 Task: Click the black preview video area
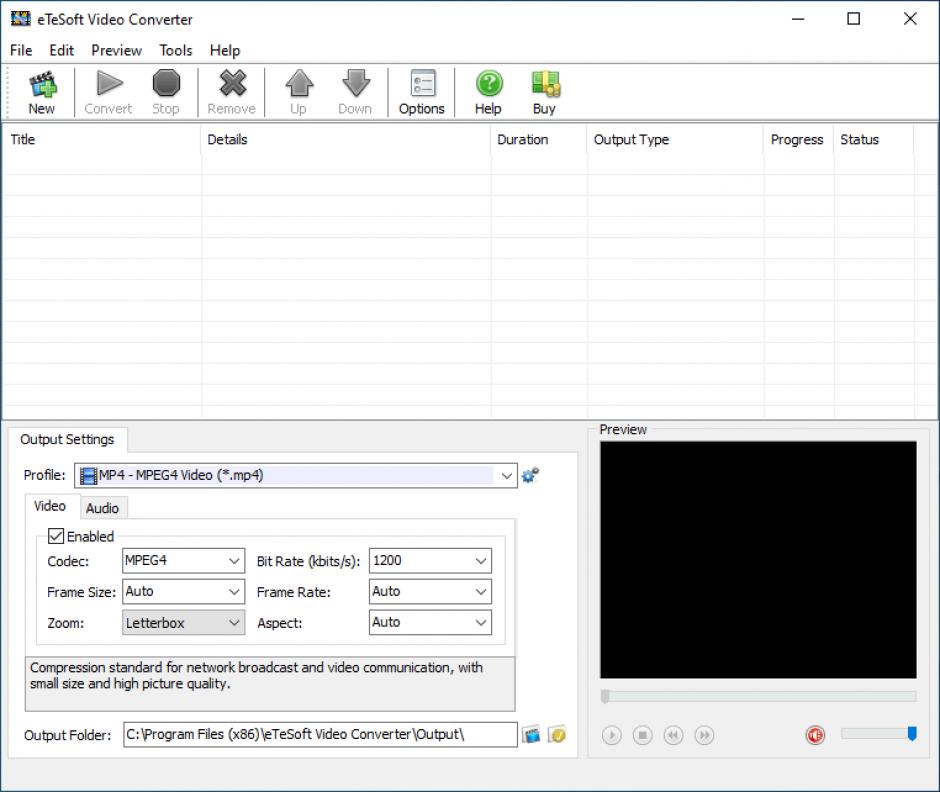coord(758,560)
